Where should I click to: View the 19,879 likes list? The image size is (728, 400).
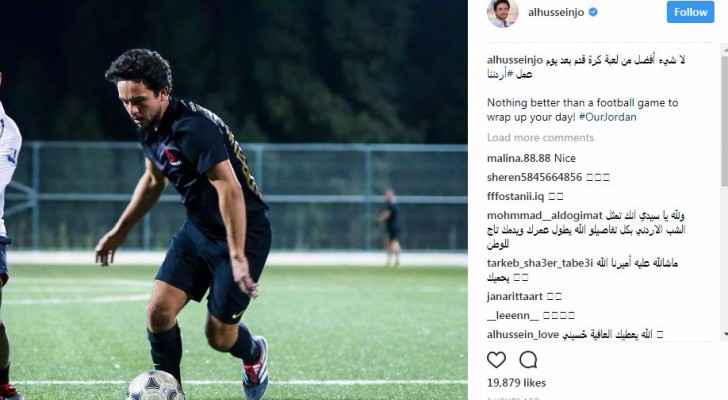coord(516,383)
